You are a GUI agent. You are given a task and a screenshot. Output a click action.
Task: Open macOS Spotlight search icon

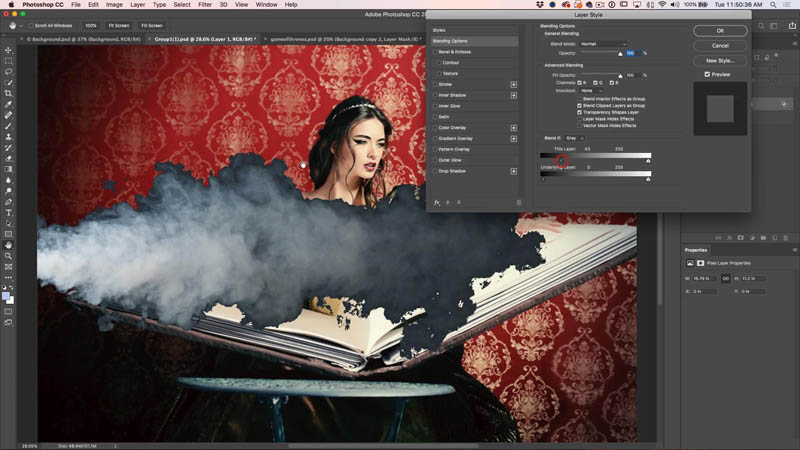[x=773, y=5]
